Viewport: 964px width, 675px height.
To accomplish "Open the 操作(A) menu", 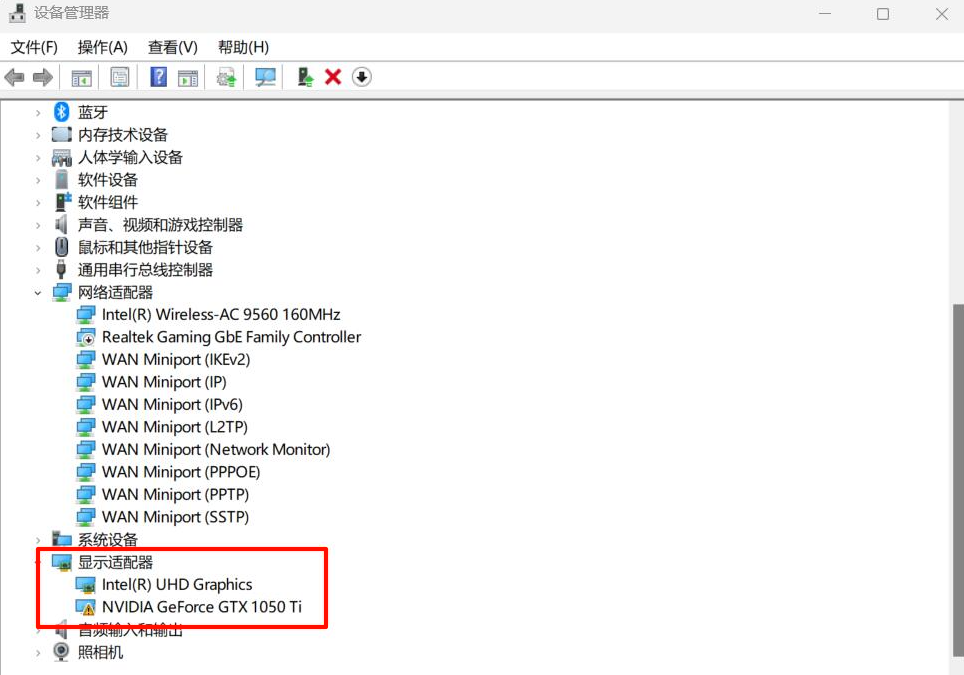I will (102, 47).
